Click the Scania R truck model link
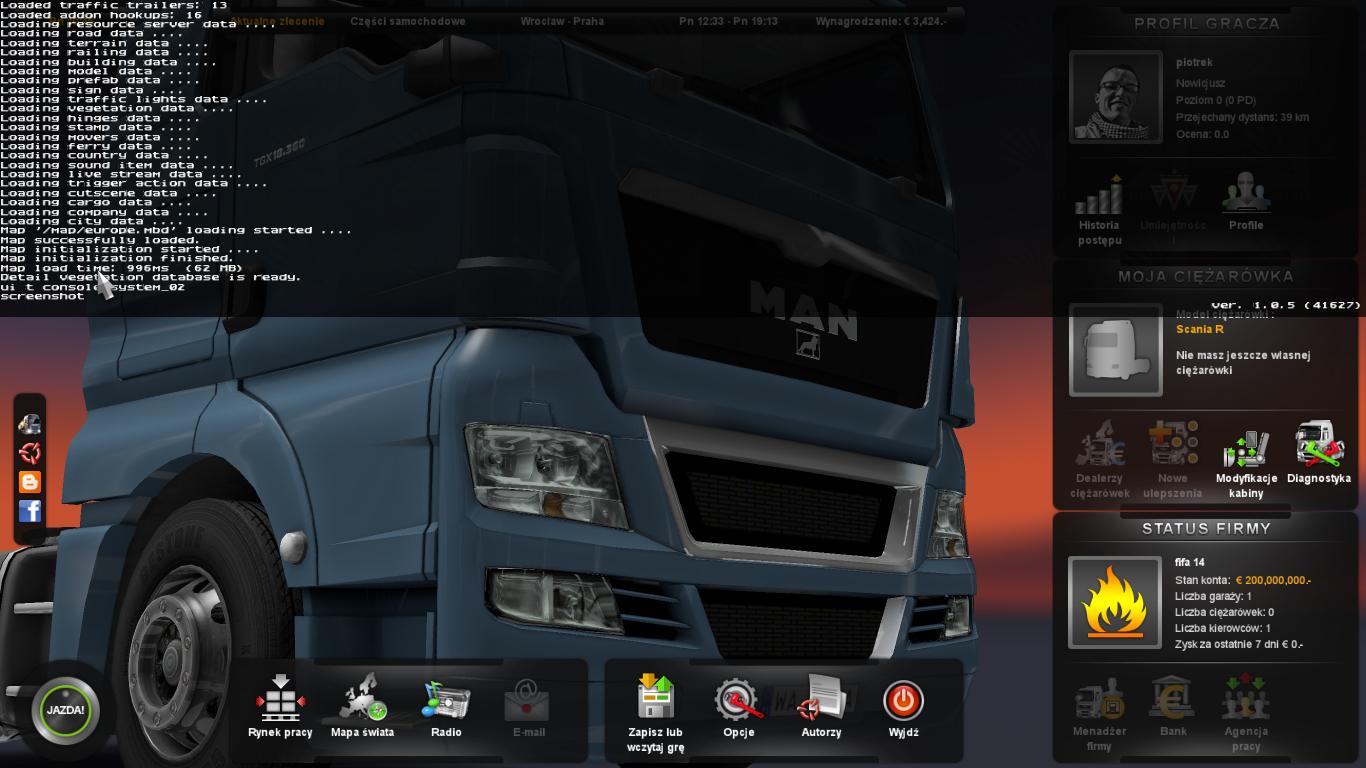The height and width of the screenshot is (768, 1366). (x=1199, y=329)
